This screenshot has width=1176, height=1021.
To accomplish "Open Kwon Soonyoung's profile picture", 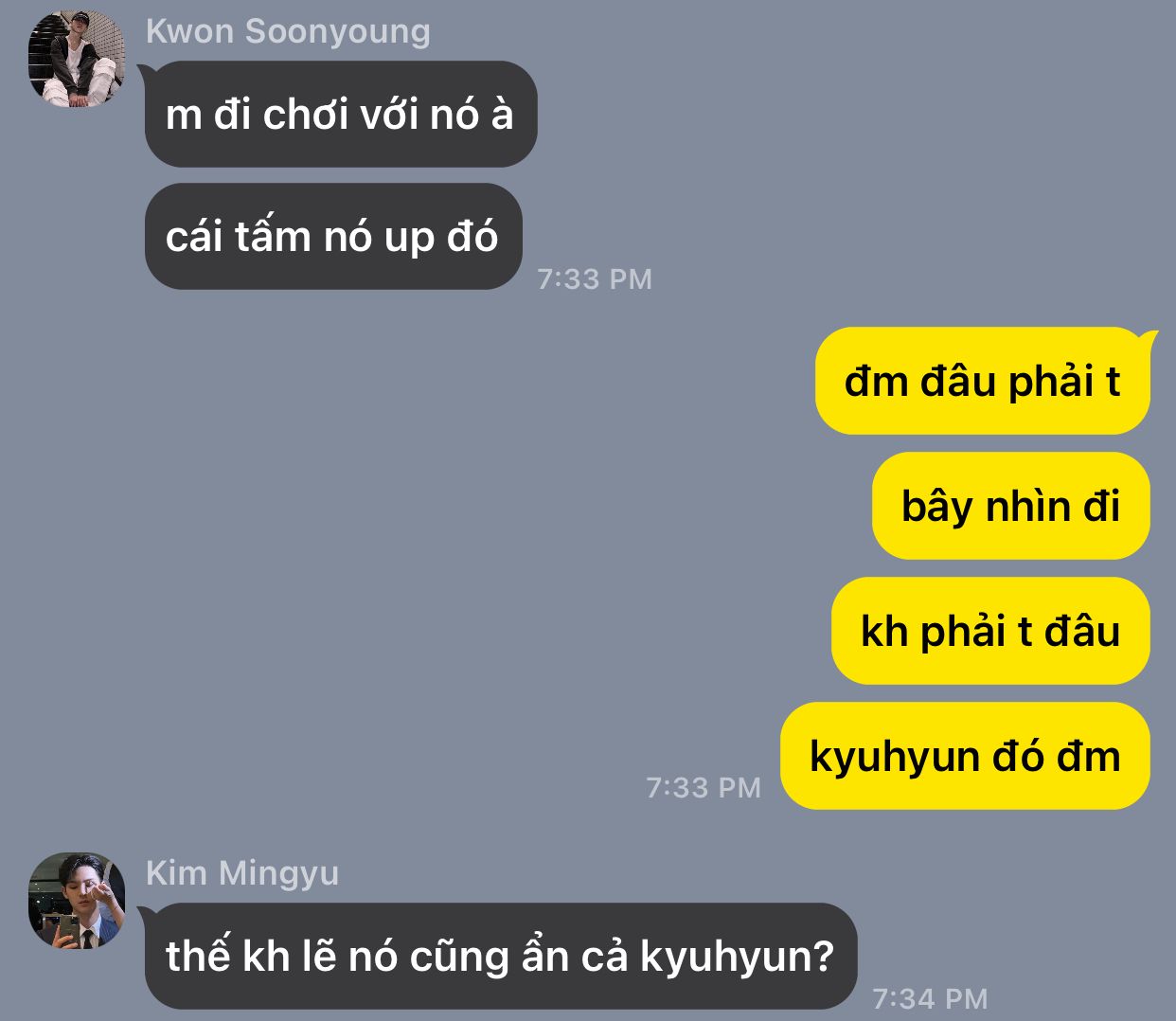I will [x=77, y=60].
